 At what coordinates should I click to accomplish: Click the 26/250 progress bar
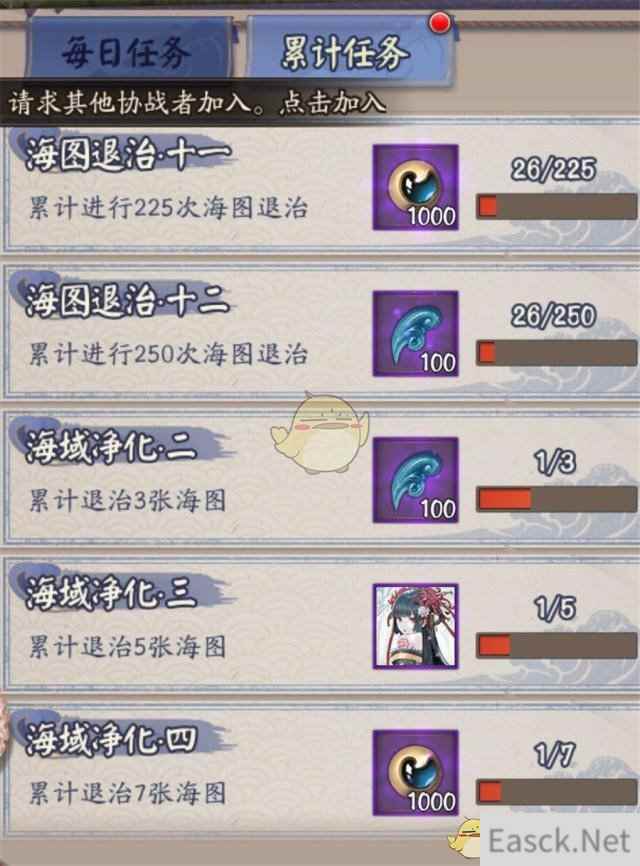[557, 353]
